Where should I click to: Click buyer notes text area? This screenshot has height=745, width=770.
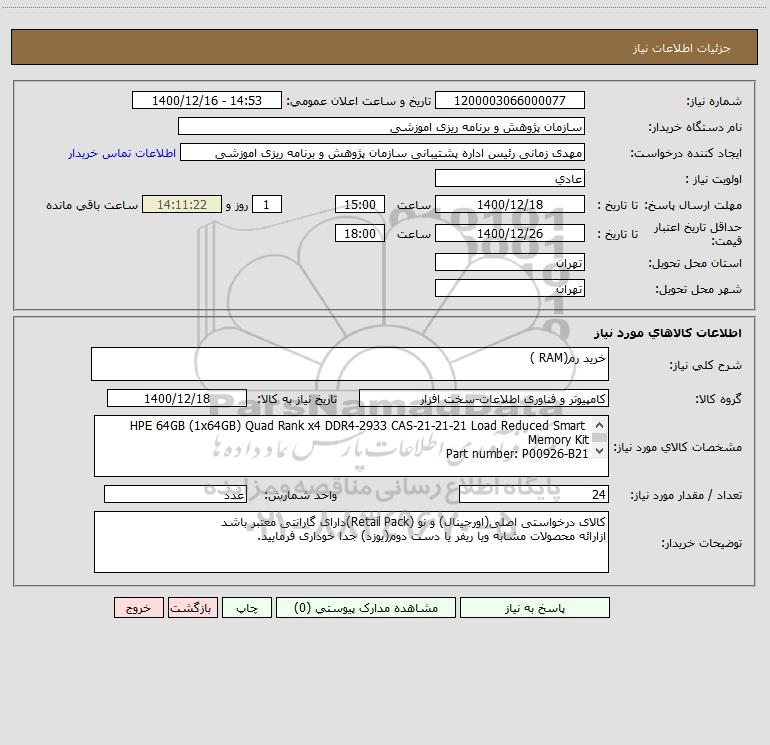[351, 542]
